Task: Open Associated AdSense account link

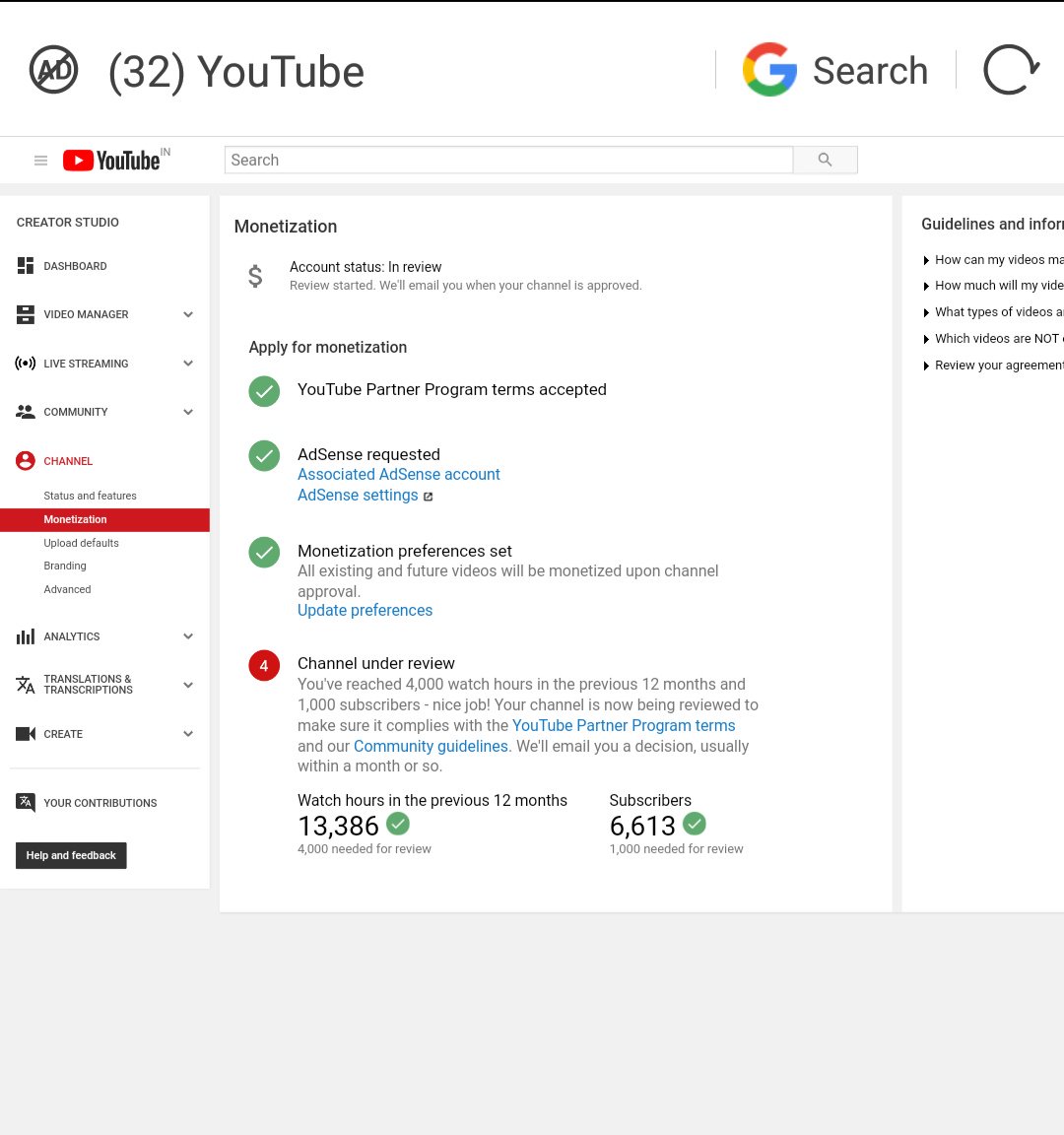Action: [x=399, y=474]
